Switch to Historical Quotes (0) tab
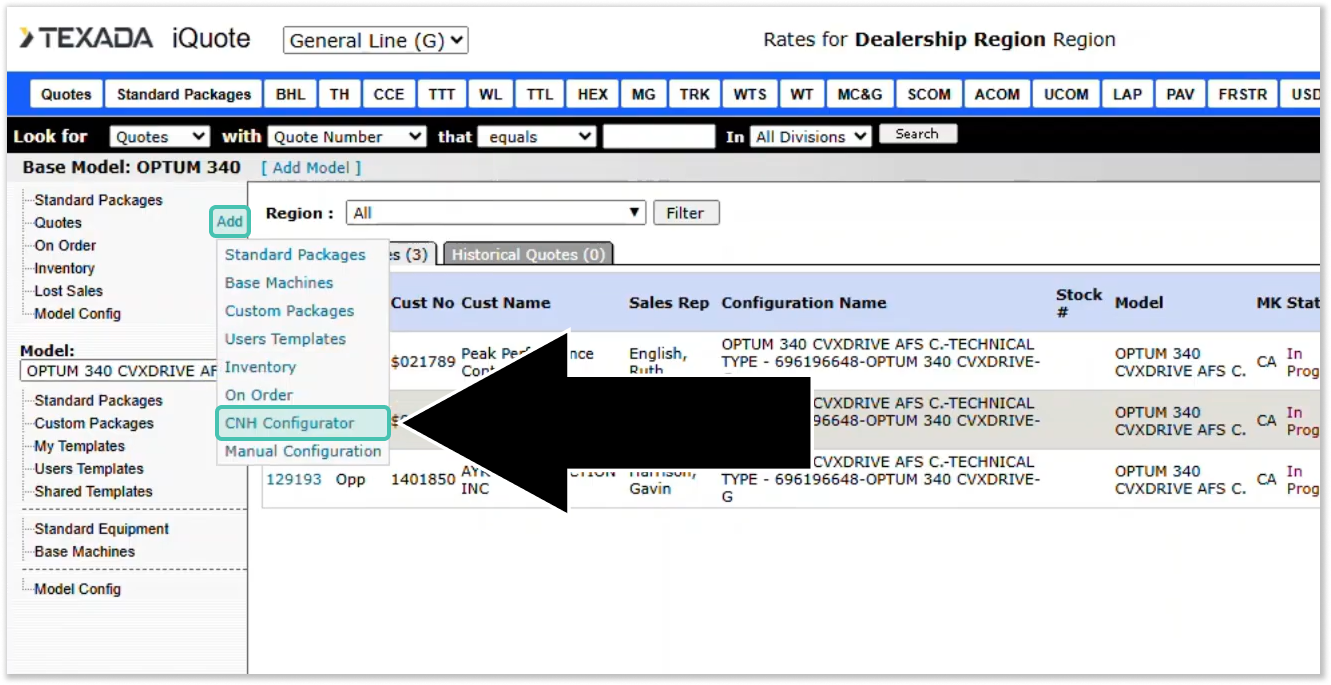Viewport: 1331px width, 685px height. click(528, 254)
